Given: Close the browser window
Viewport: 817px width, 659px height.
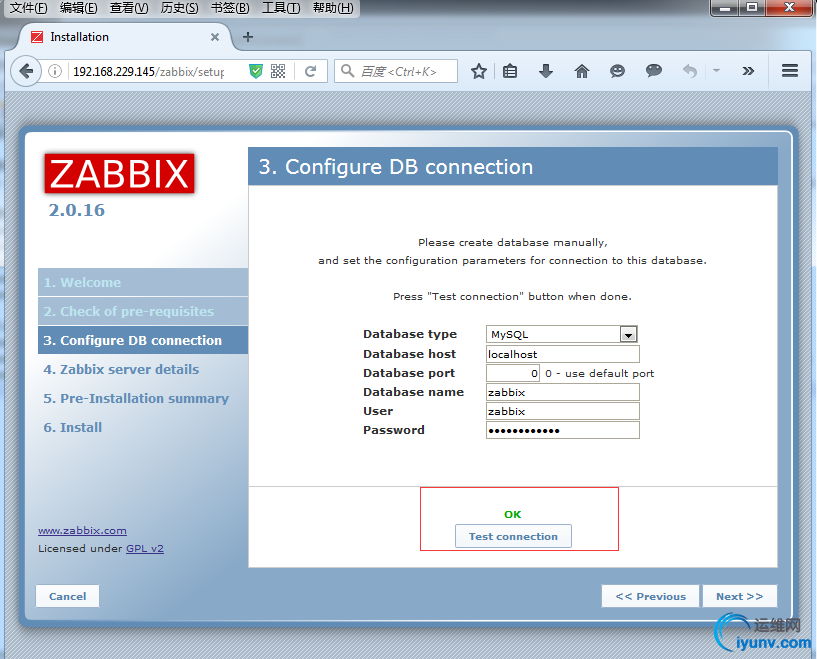Looking at the screenshot, I should tap(789, 7).
